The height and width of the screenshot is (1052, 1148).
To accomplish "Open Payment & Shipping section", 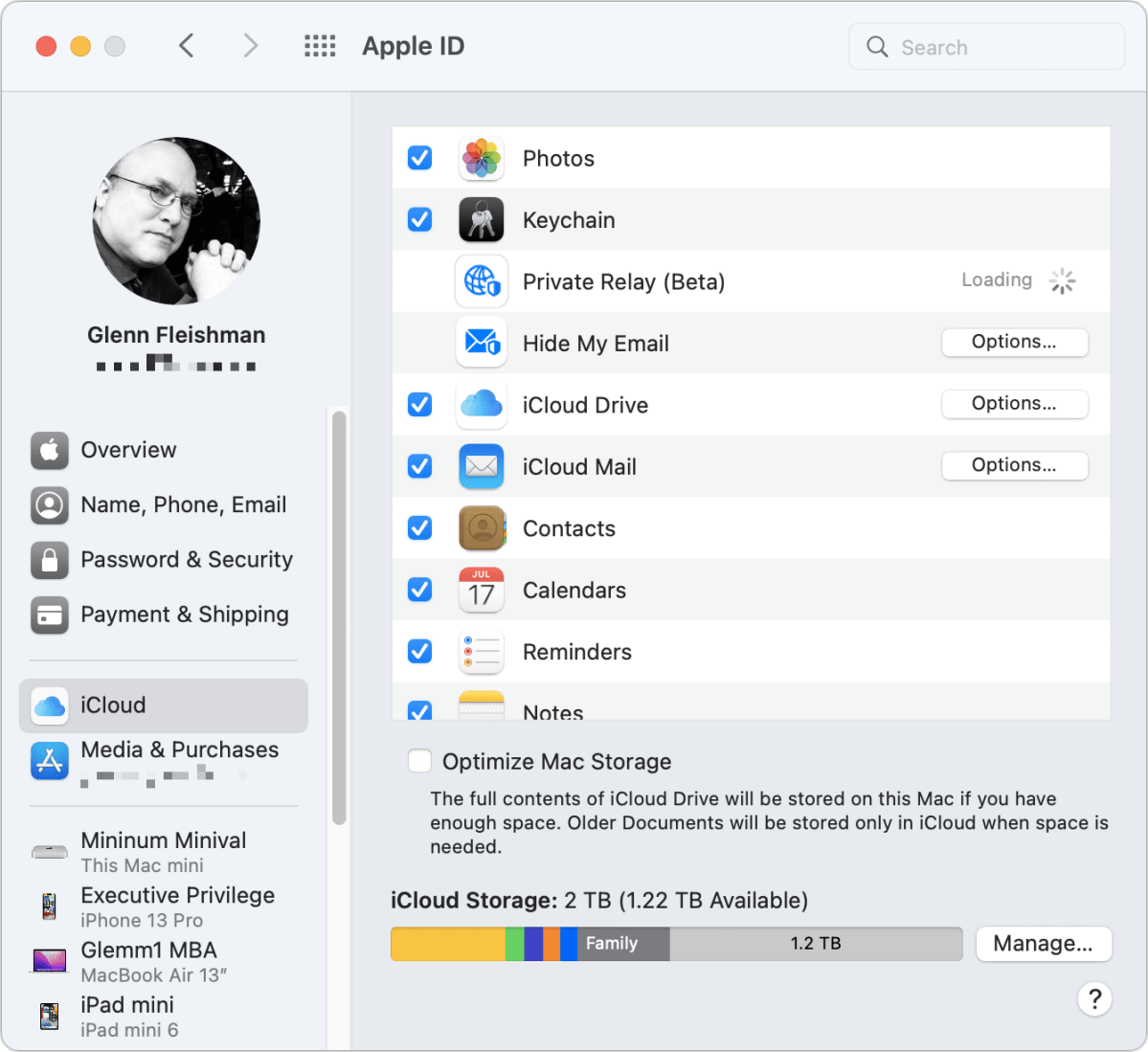I will [164, 615].
